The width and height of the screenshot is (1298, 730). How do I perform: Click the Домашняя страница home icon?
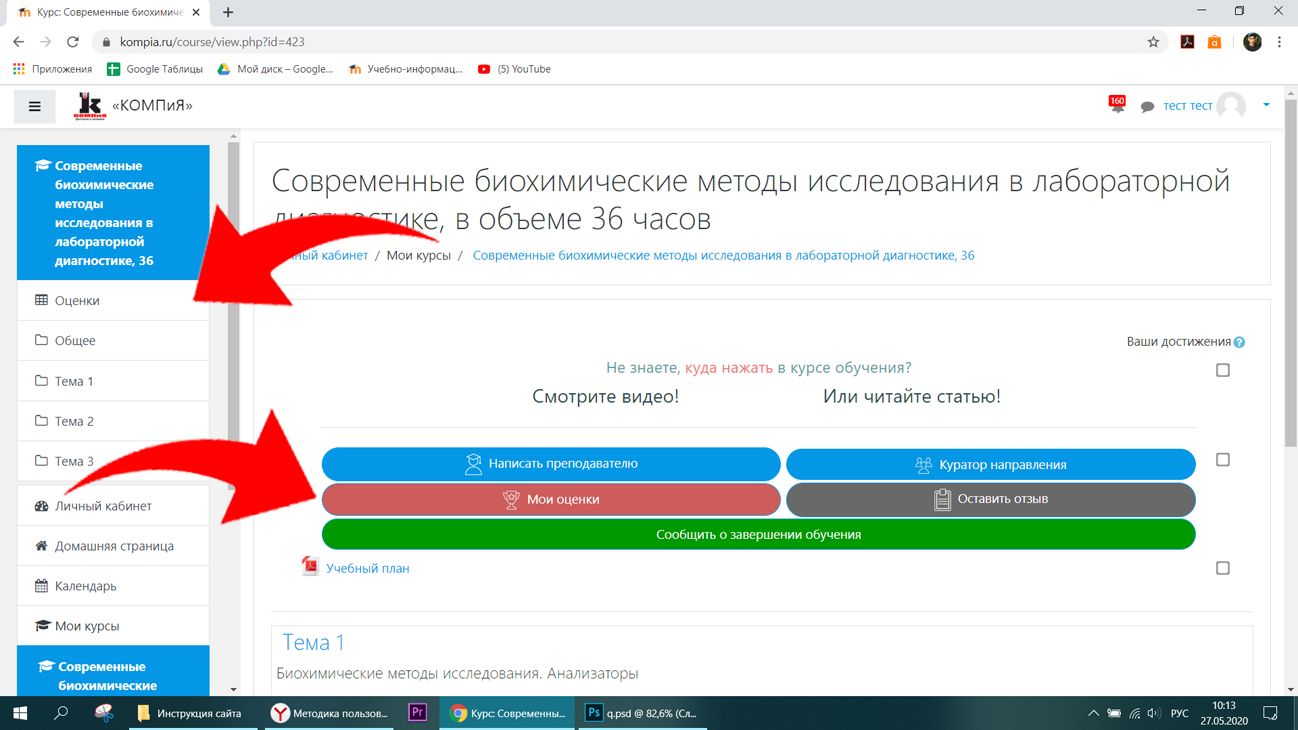(41, 546)
